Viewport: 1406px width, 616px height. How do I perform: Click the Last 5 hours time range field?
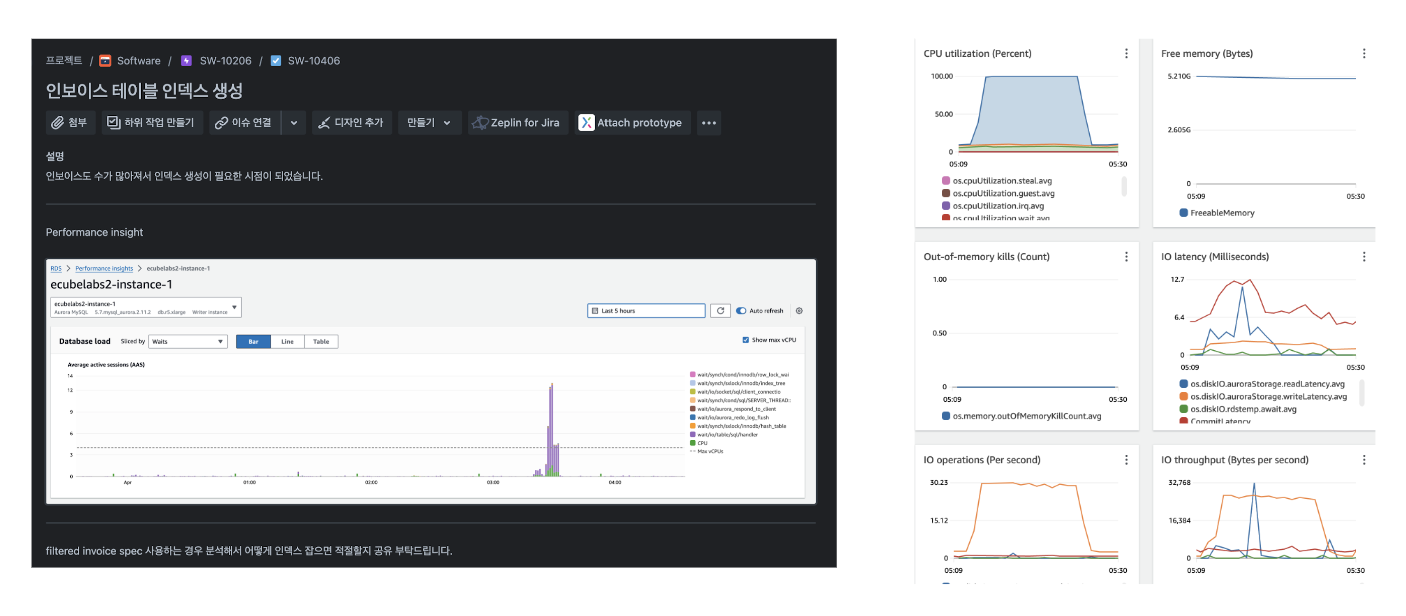coord(646,311)
